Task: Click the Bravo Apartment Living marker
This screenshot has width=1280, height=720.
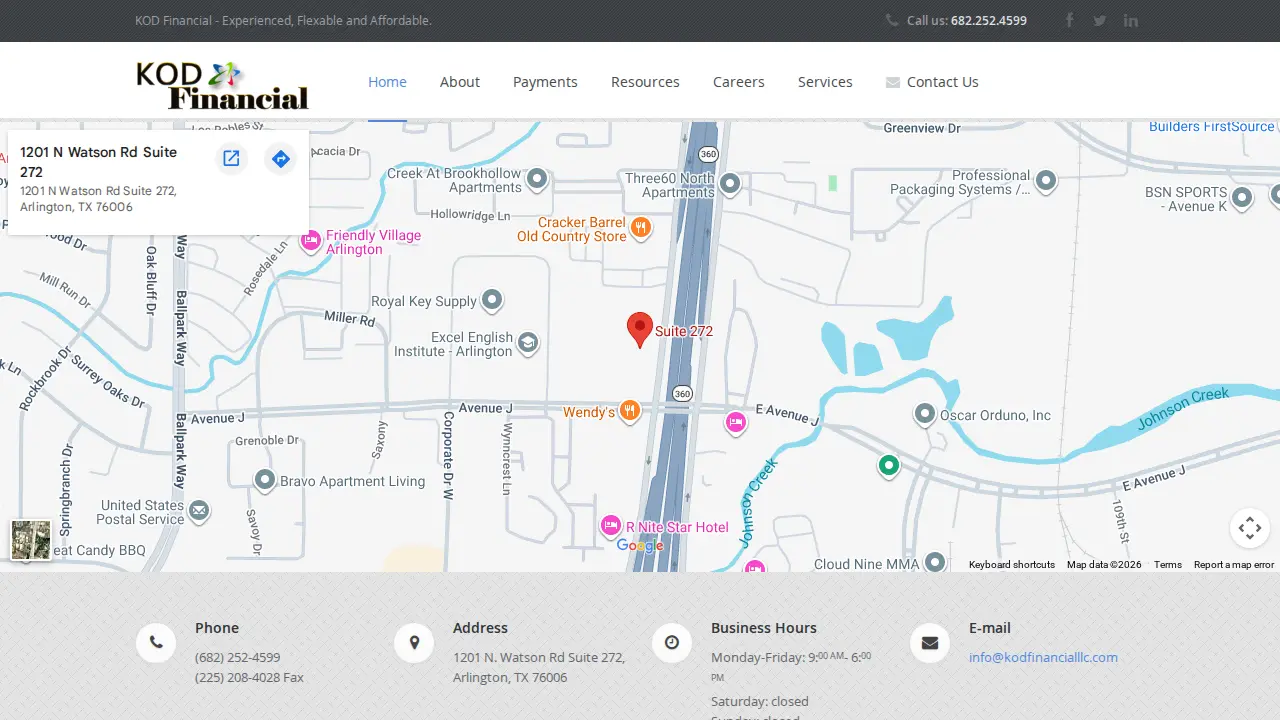Action: 265,481
